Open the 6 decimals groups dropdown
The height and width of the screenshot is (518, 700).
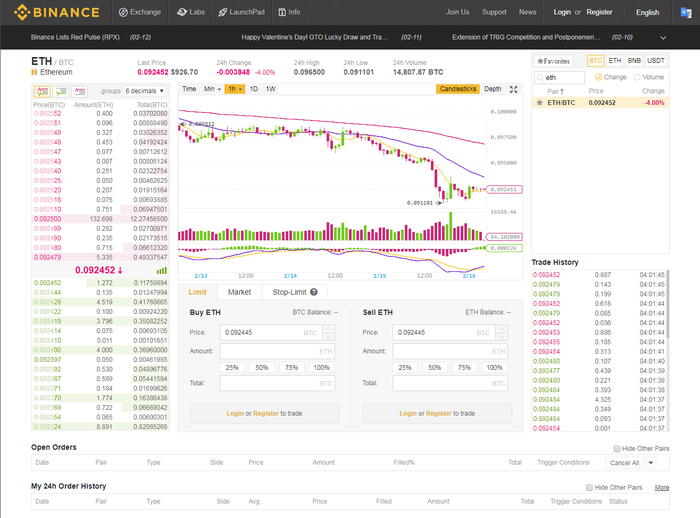pyautogui.click(x=145, y=91)
